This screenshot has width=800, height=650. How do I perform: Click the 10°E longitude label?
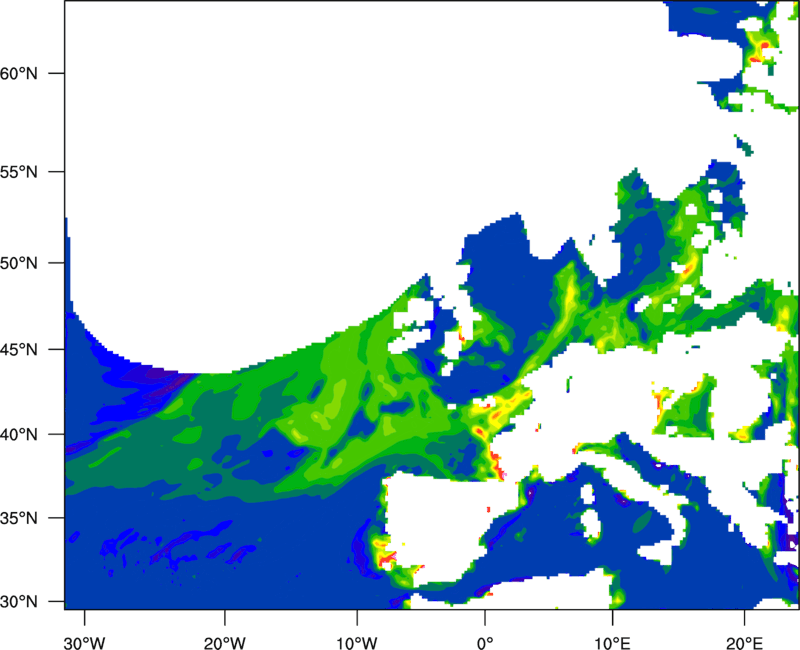click(612, 643)
